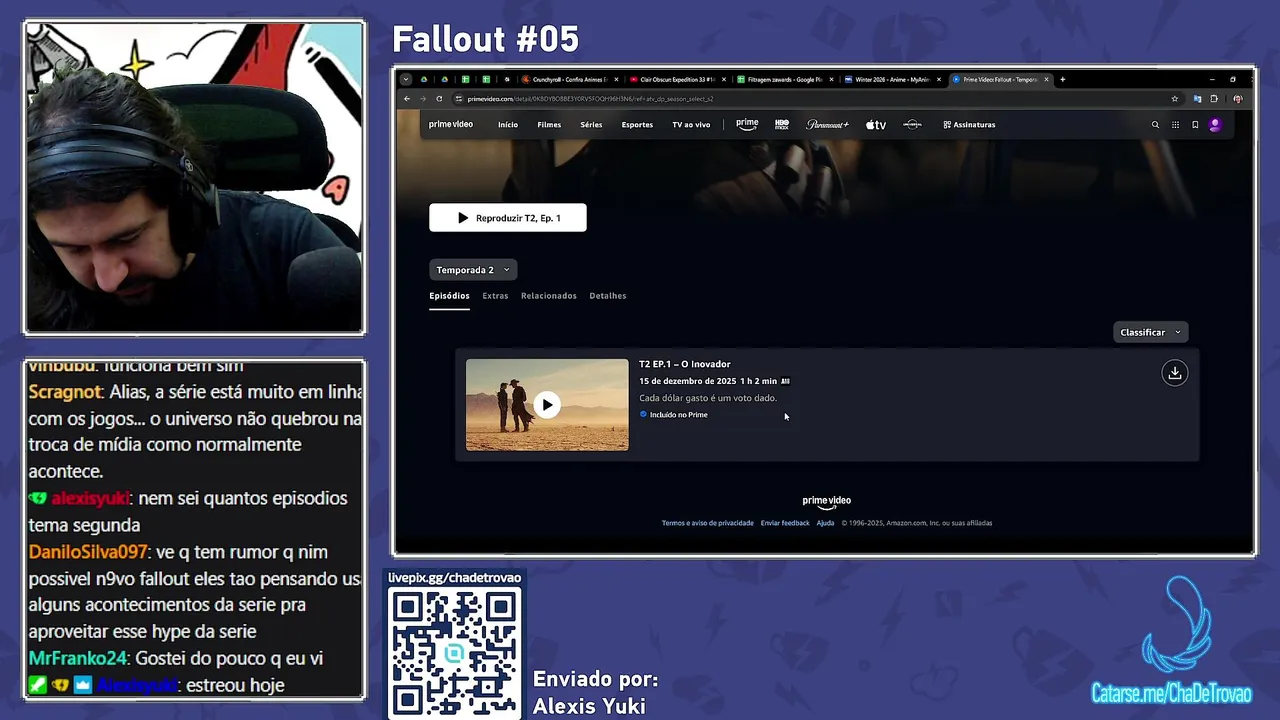This screenshot has height=720, width=1280.
Task: Open the Relacionados tab
Action: pos(548,296)
